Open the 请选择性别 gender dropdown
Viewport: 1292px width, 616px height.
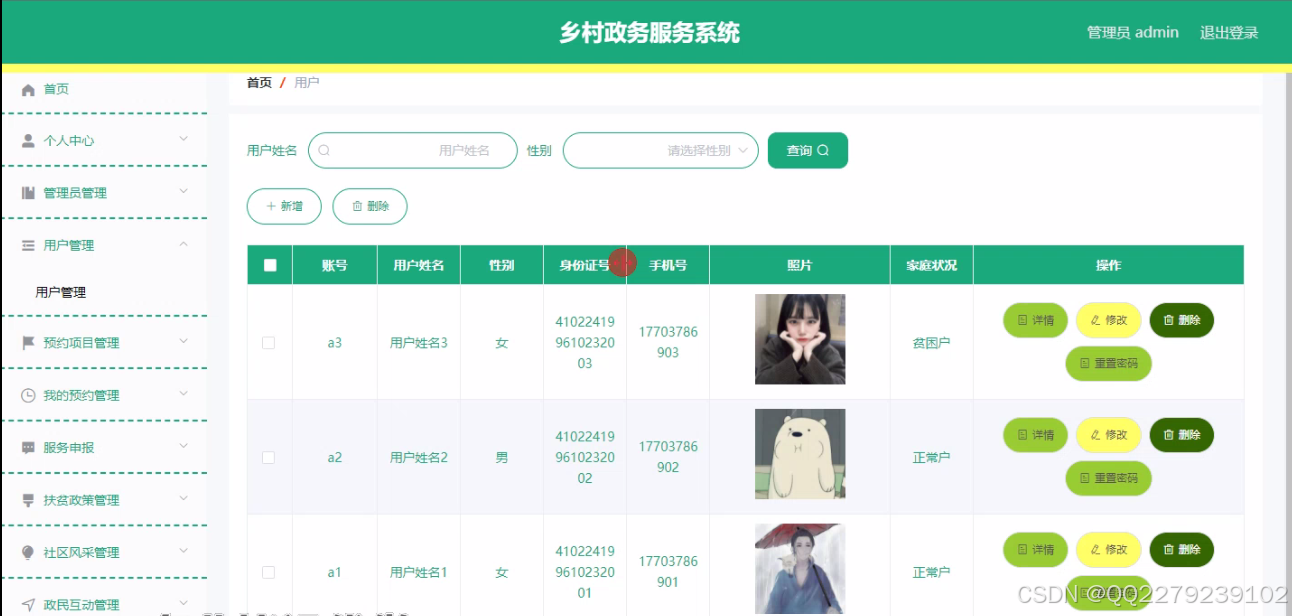point(660,149)
